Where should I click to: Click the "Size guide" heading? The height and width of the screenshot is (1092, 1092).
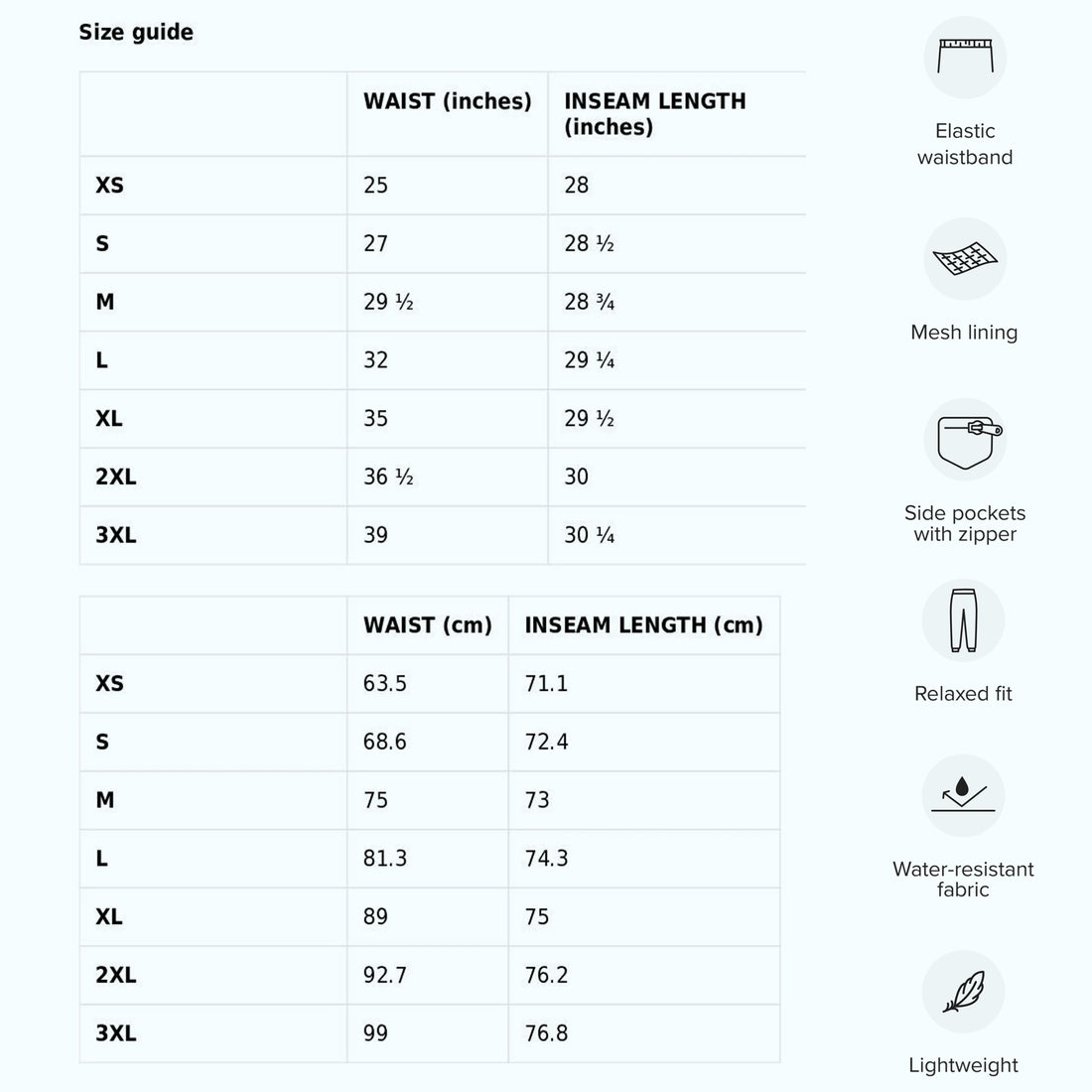[136, 32]
